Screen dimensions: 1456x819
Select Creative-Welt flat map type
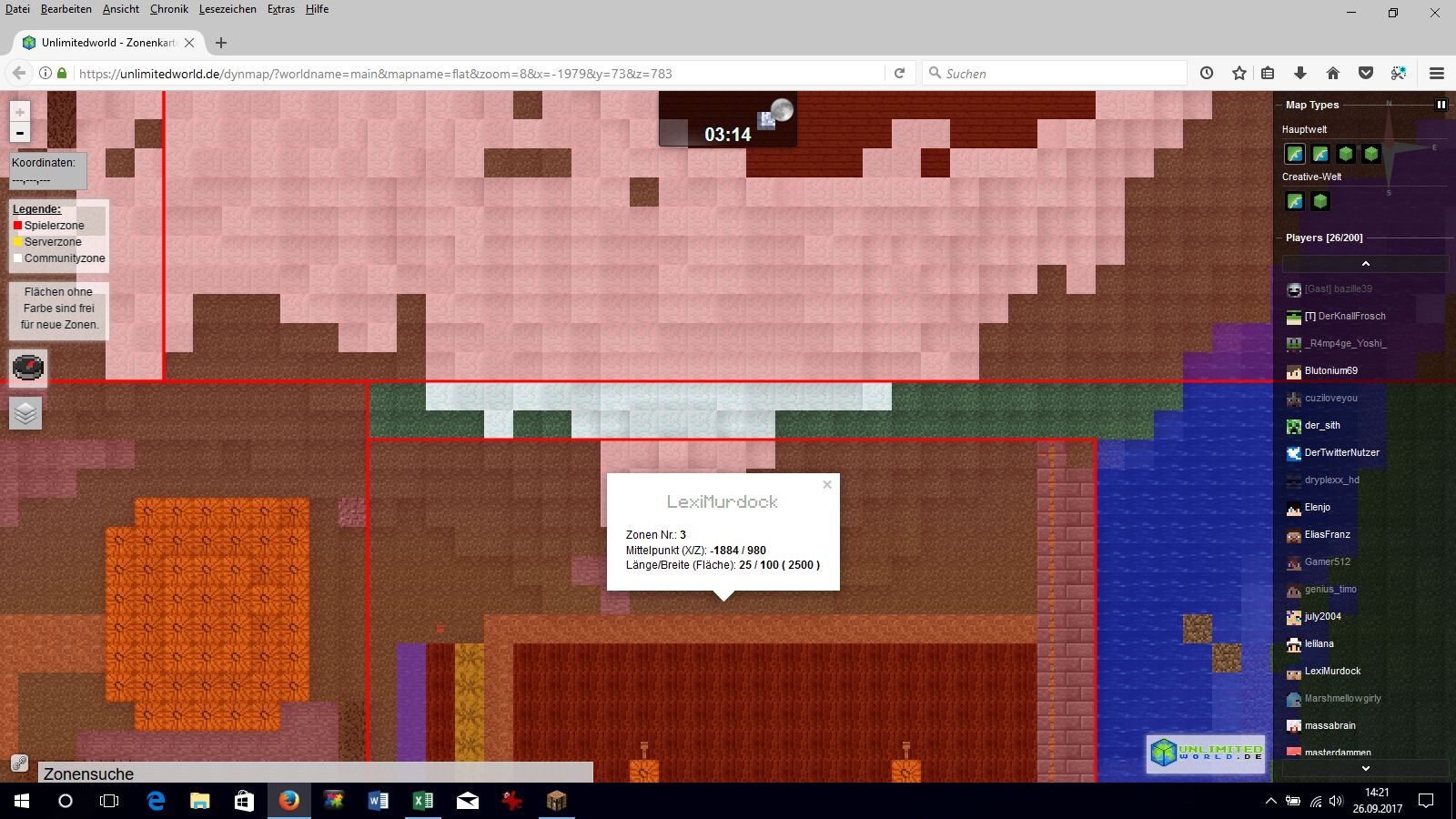tap(1294, 201)
